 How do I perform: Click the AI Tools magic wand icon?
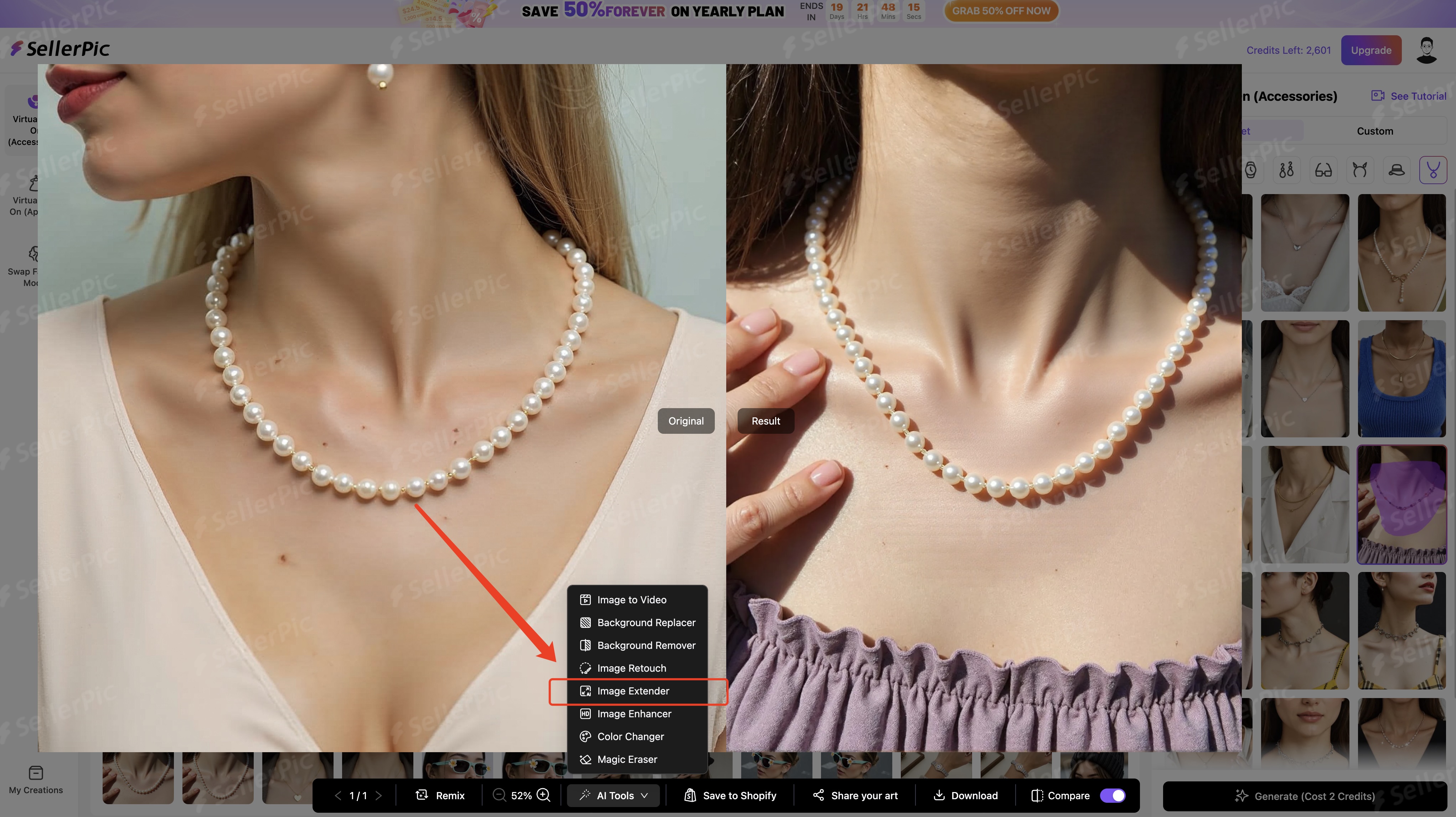click(x=585, y=795)
